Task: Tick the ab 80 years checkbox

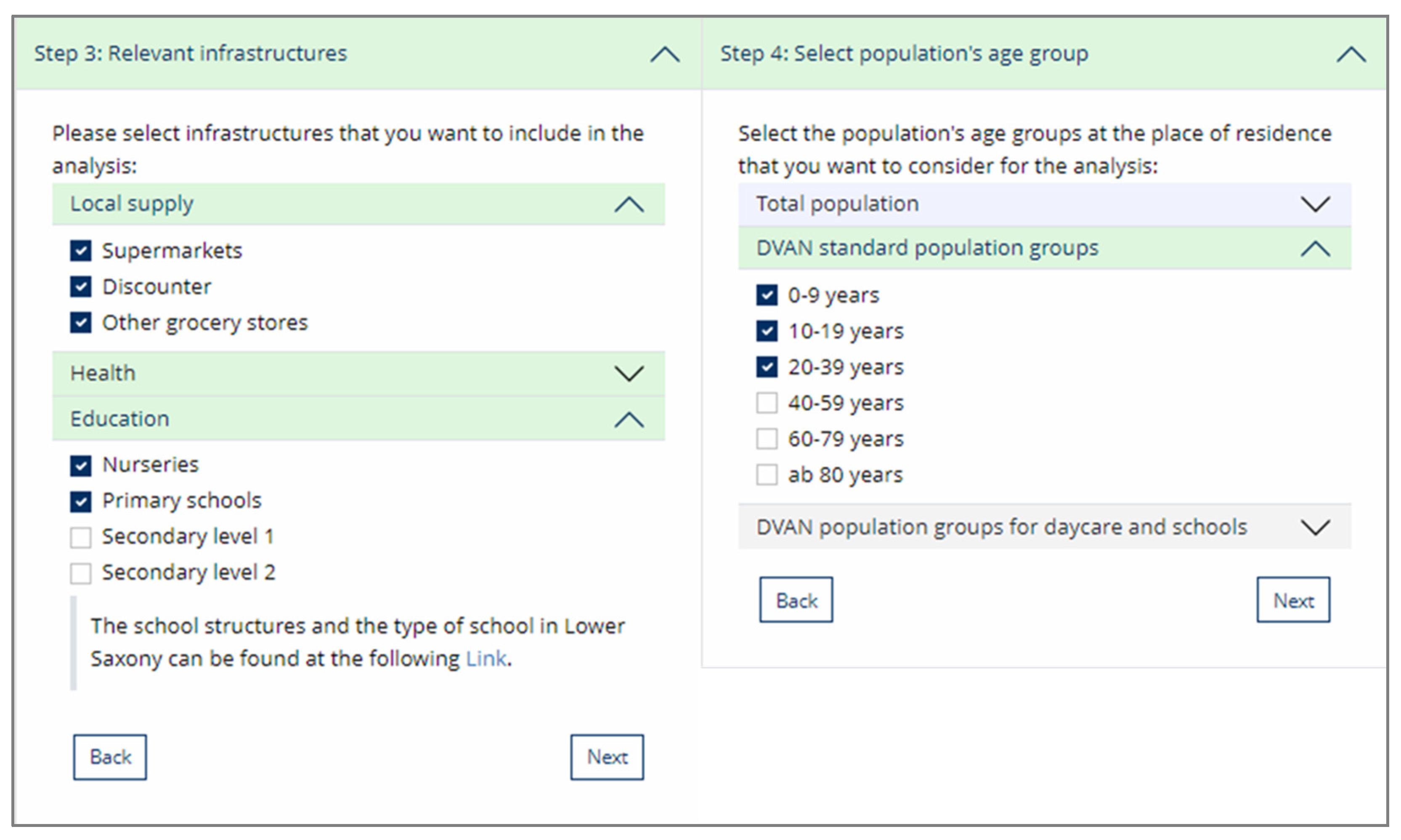Action: tap(767, 475)
